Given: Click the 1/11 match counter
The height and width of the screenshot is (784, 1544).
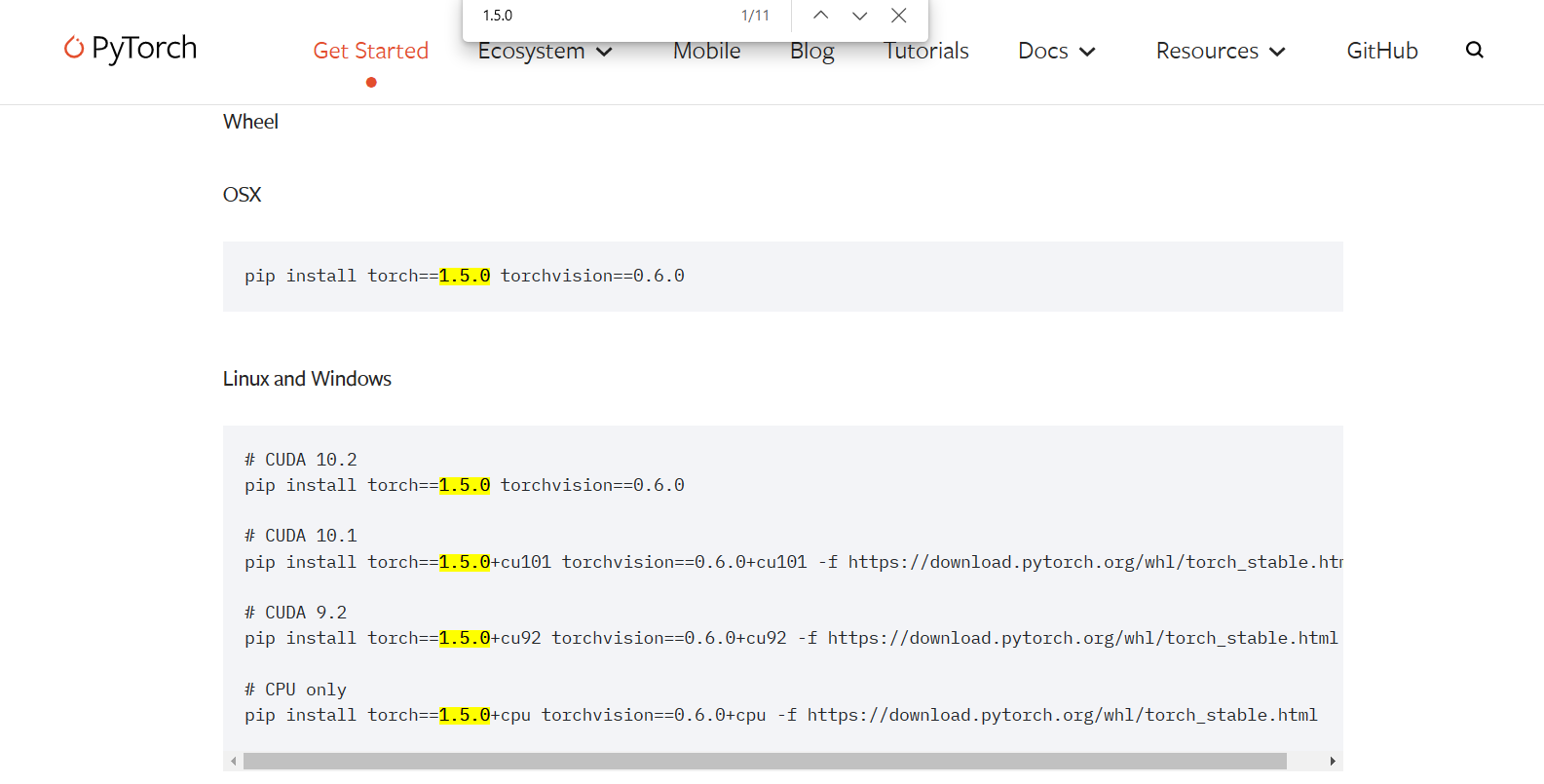Looking at the screenshot, I should (755, 16).
